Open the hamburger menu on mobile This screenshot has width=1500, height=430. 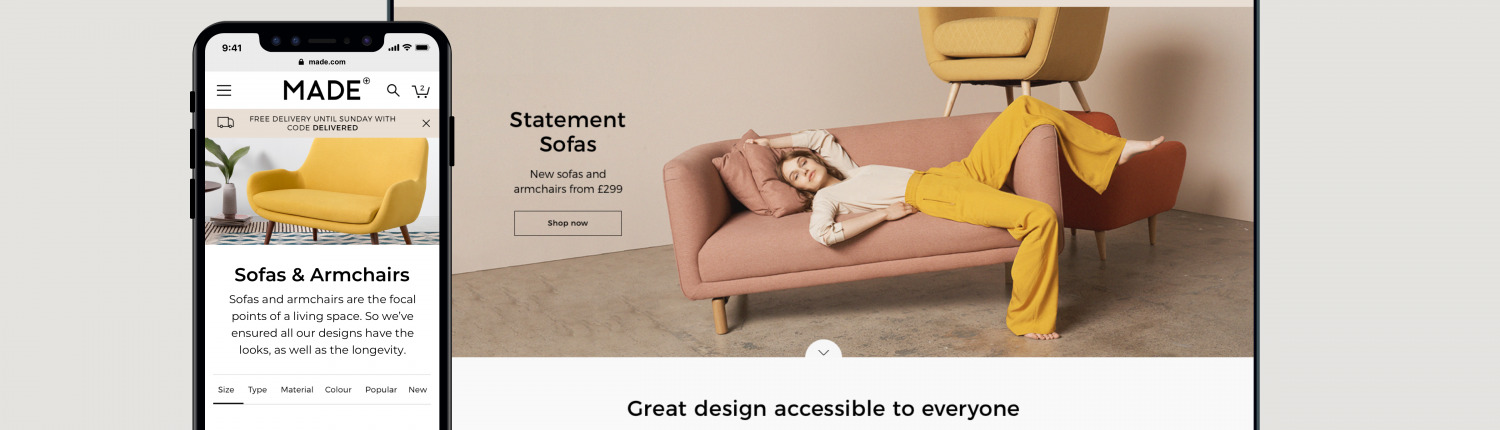coord(224,90)
